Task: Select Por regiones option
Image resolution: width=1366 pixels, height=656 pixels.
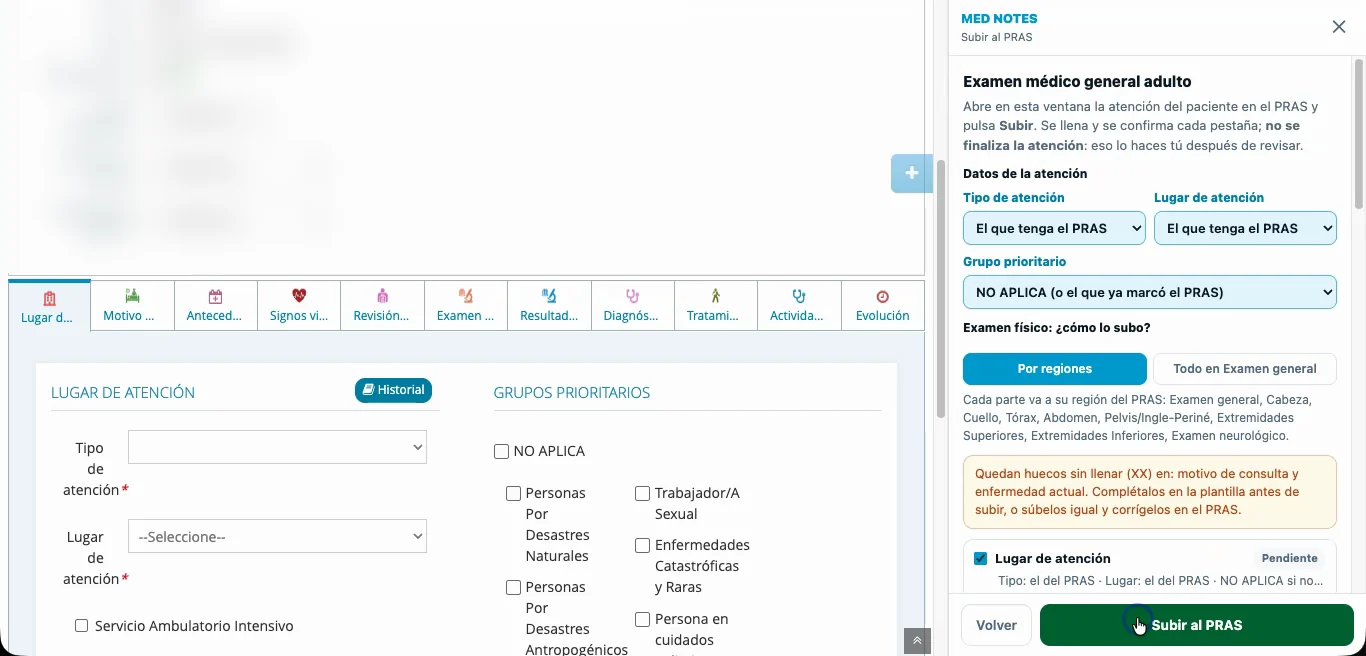Action: [1055, 368]
